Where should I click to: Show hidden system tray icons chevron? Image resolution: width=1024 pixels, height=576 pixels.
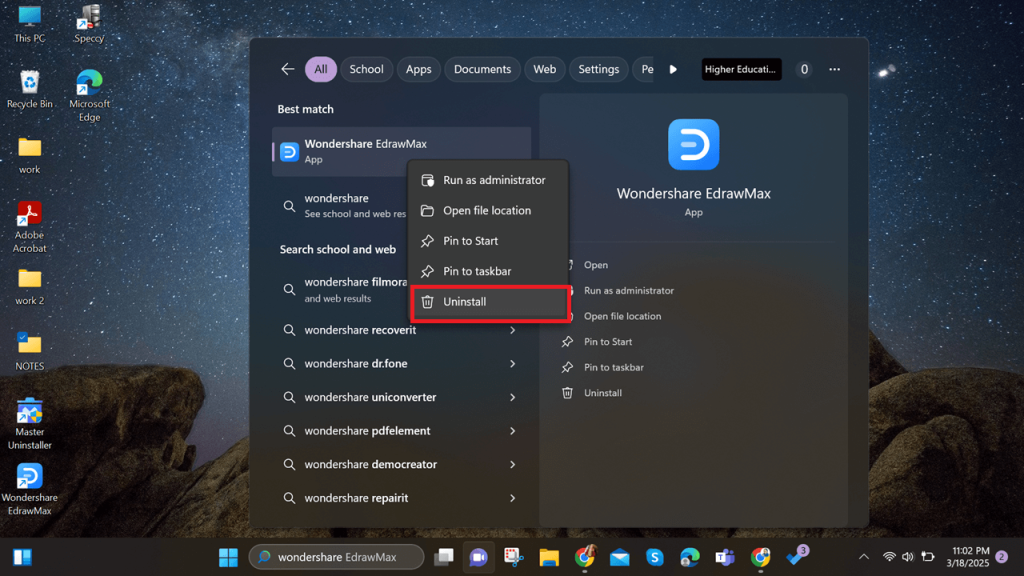click(864, 557)
